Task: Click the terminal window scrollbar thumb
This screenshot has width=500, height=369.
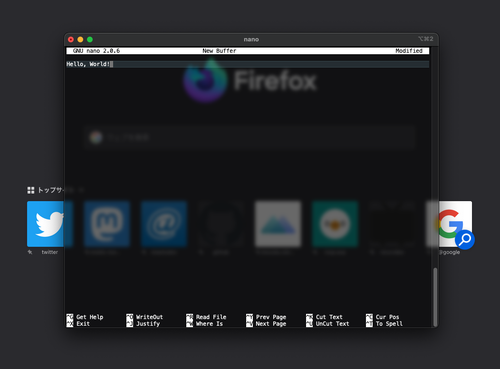Action: (435, 297)
